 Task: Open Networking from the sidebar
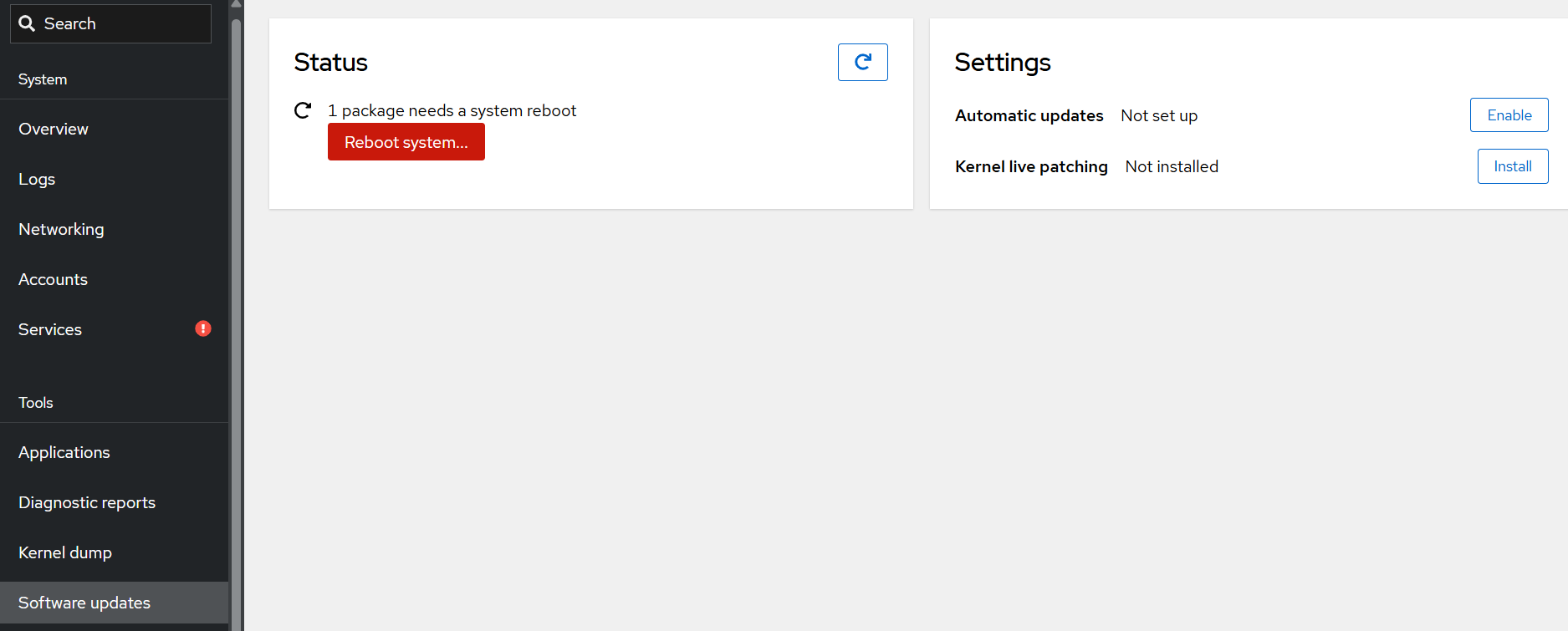[x=61, y=229]
